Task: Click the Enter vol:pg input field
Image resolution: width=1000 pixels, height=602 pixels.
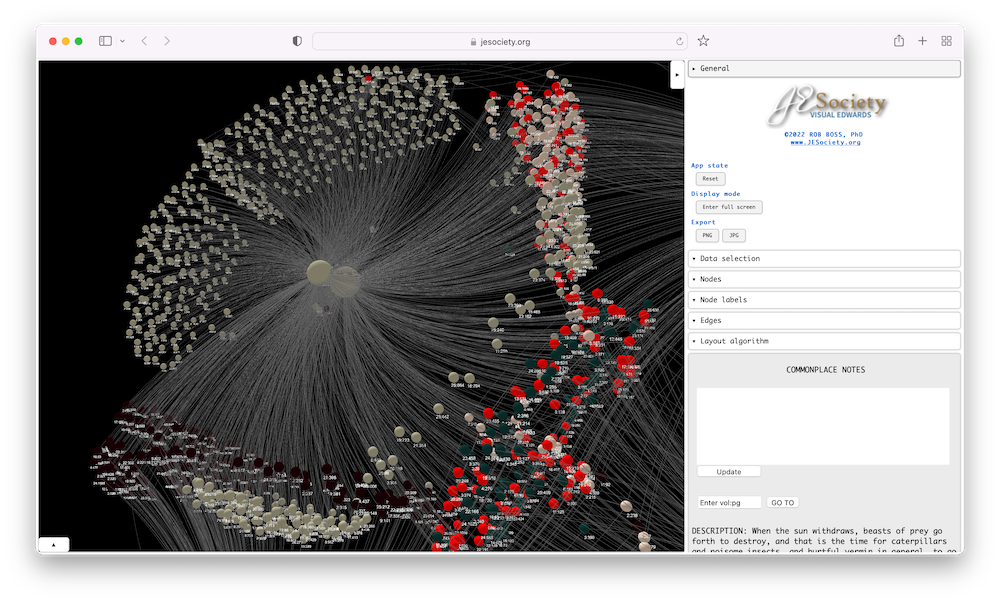Action: click(729, 503)
